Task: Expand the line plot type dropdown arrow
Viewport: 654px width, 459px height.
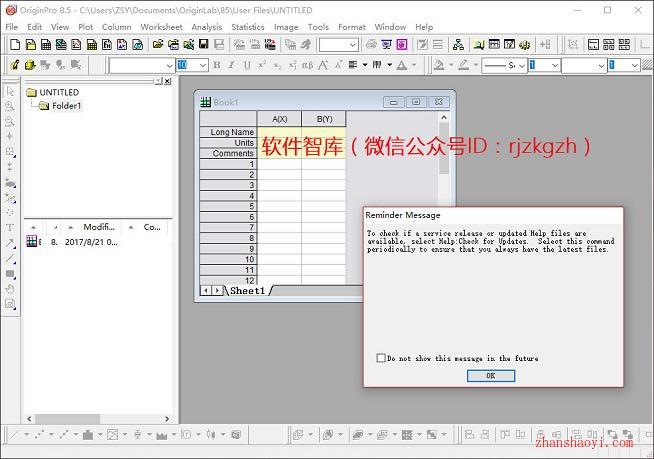Action: [x=26, y=435]
